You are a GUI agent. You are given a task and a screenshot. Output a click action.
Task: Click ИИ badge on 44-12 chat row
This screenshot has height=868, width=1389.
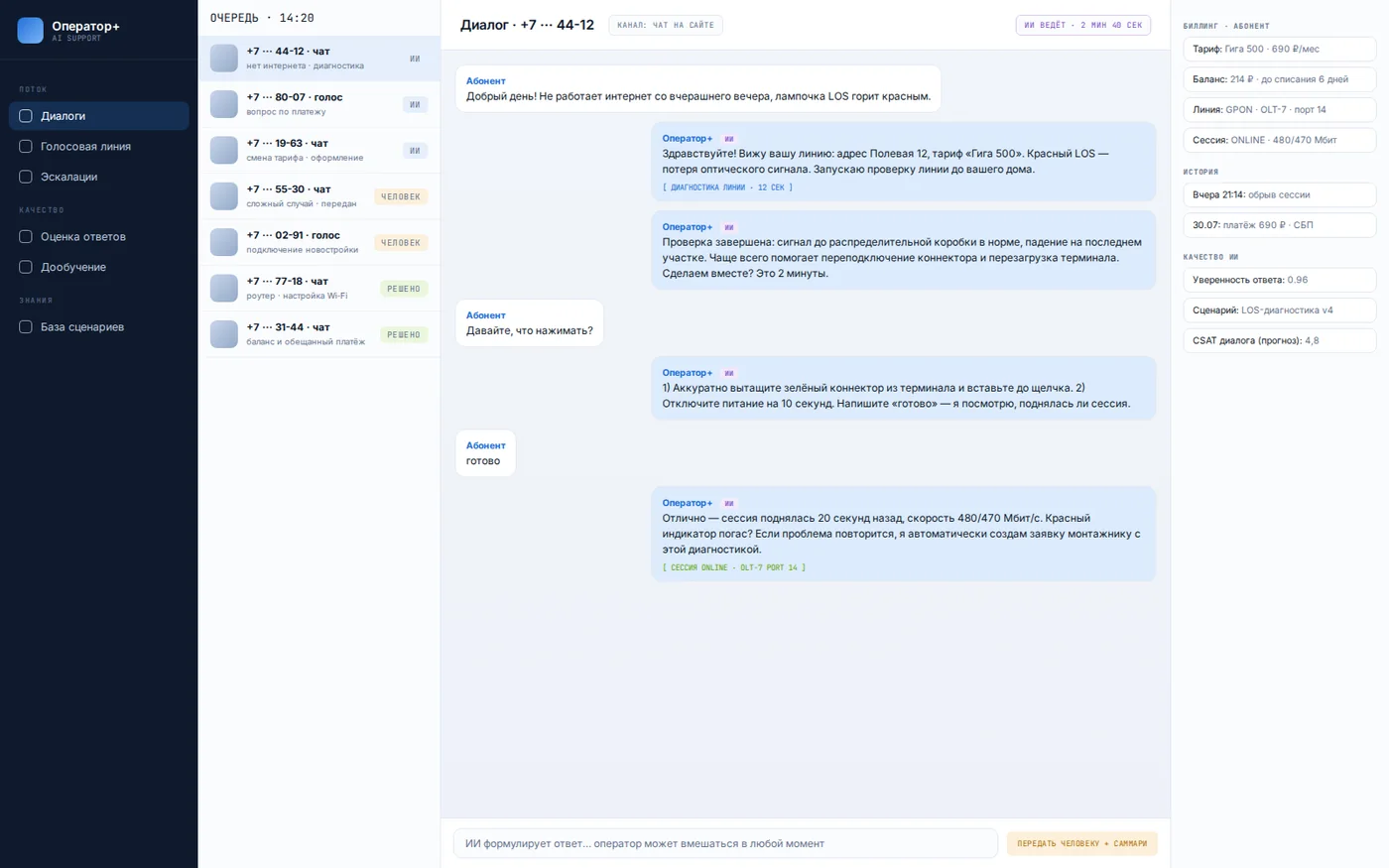coord(415,59)
